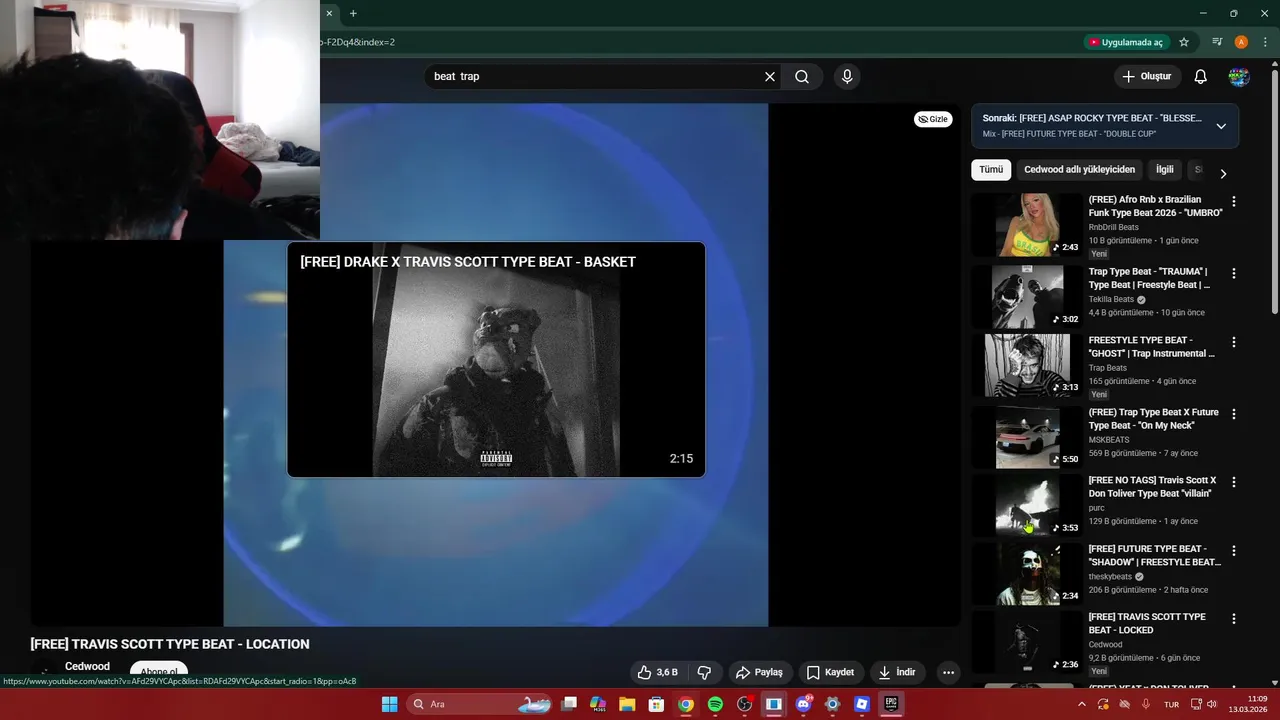Launch Epic Games from the taskbar
Image resolution: width=1280 pixels, height=720 pixels.
[x=891, y=704]
